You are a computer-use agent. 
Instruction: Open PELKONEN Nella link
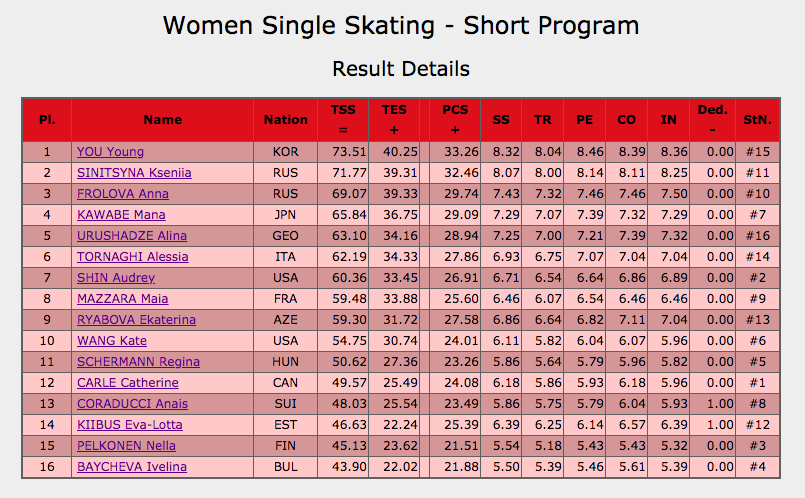126,446
